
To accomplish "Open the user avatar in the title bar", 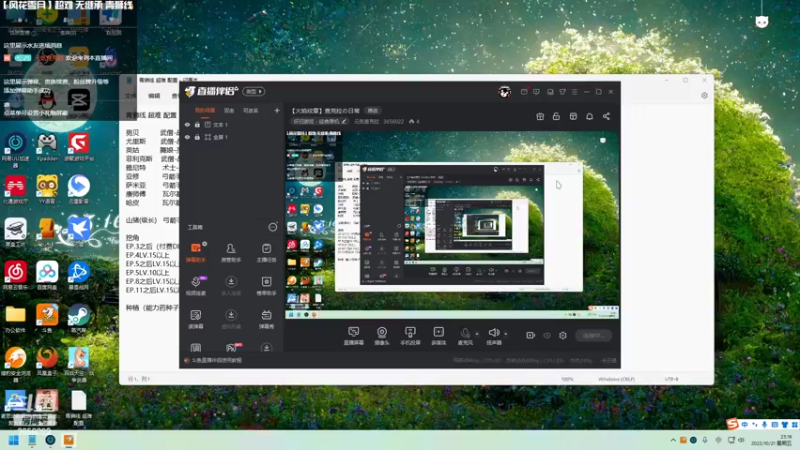I will [x=505, y=92].
